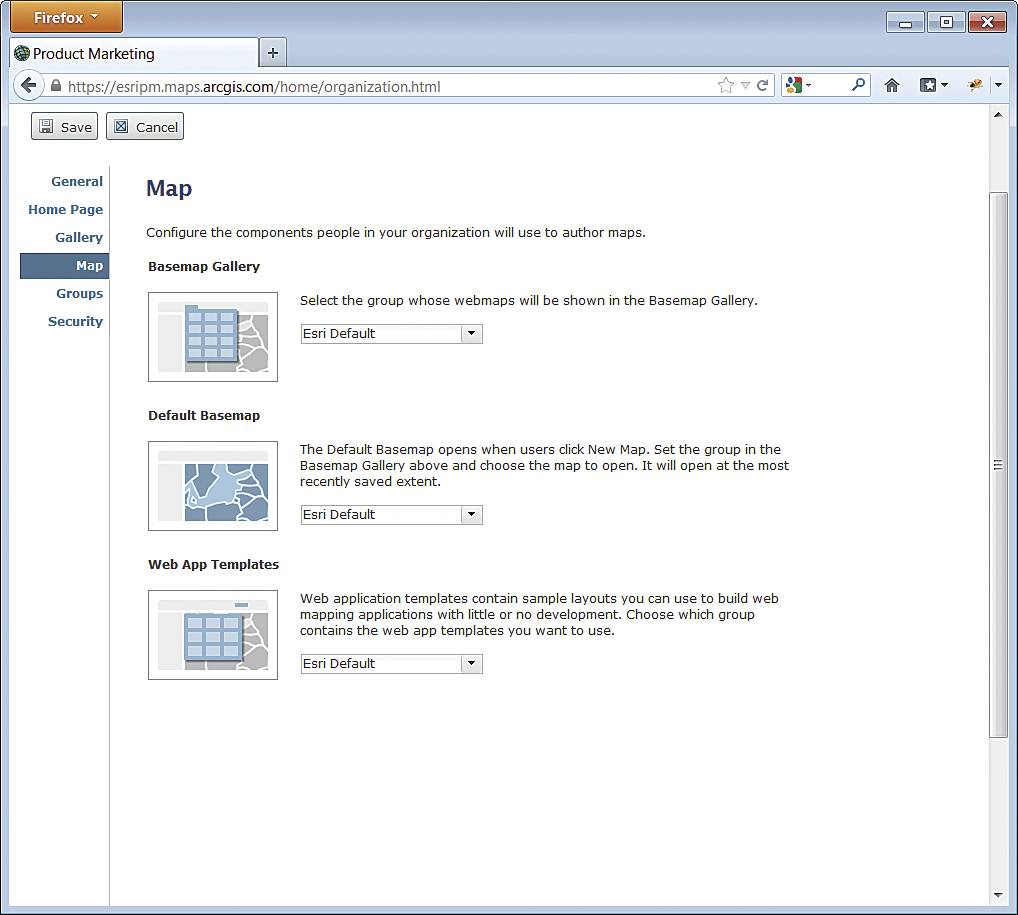This screenshot has height=915, width=1018.
Task: Expand the toolbar overflow dropdown arrow
Action: coord(999,85)
